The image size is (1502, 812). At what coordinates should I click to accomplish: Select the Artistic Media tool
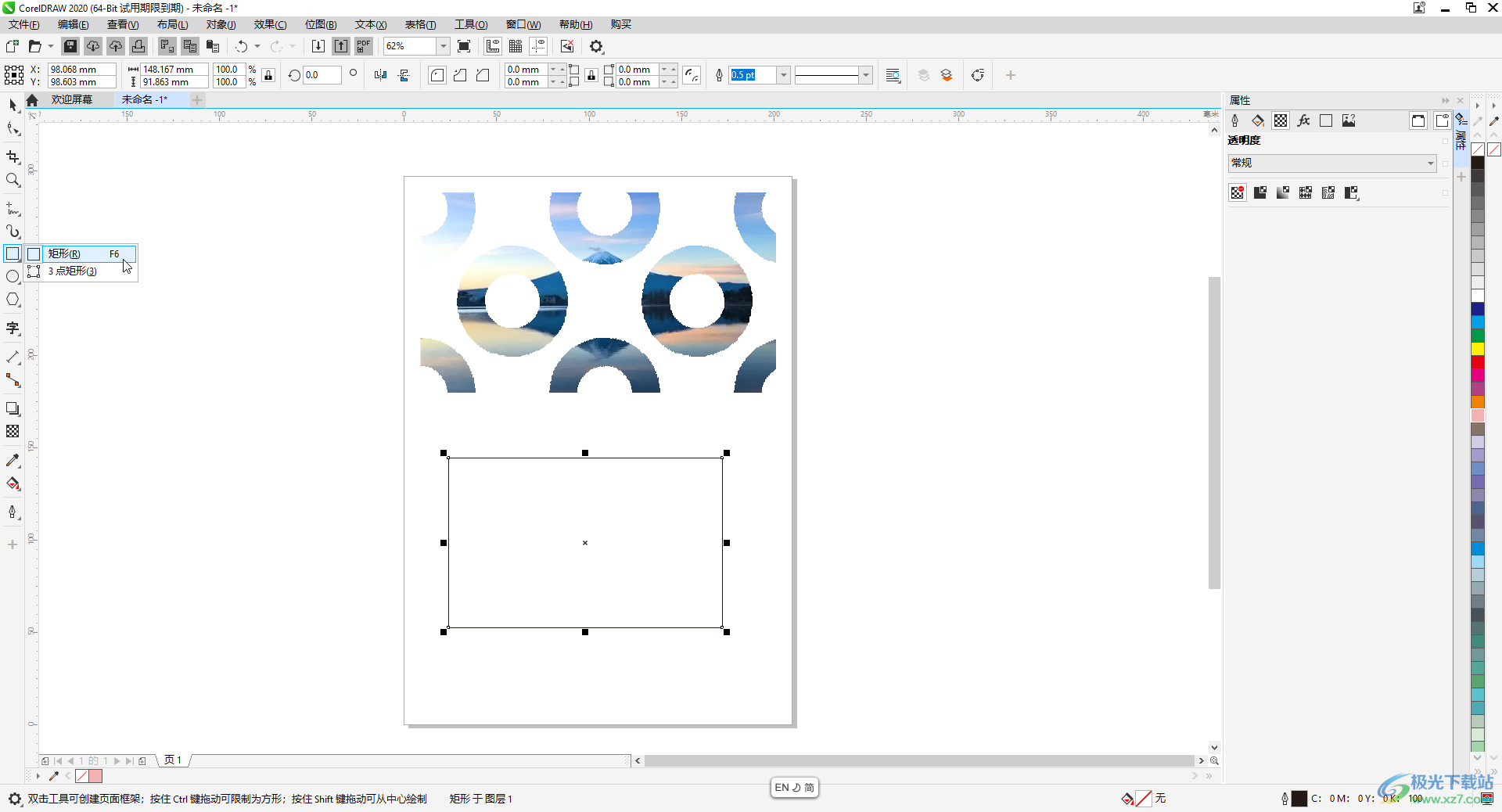click(13, 232)
